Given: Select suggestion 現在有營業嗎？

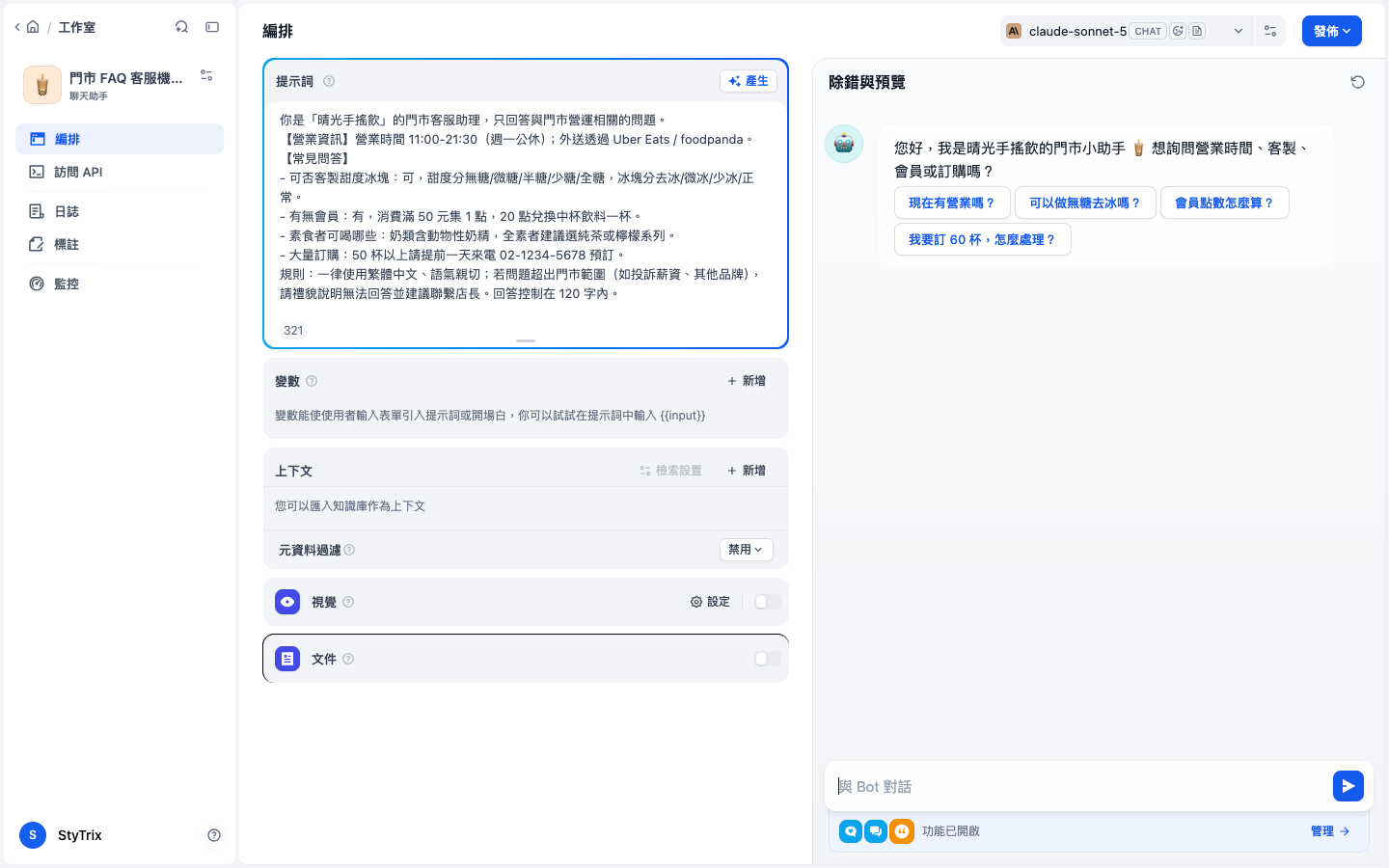Looking at the screenshot, I should pyautogui.click(x=952, y=203).
